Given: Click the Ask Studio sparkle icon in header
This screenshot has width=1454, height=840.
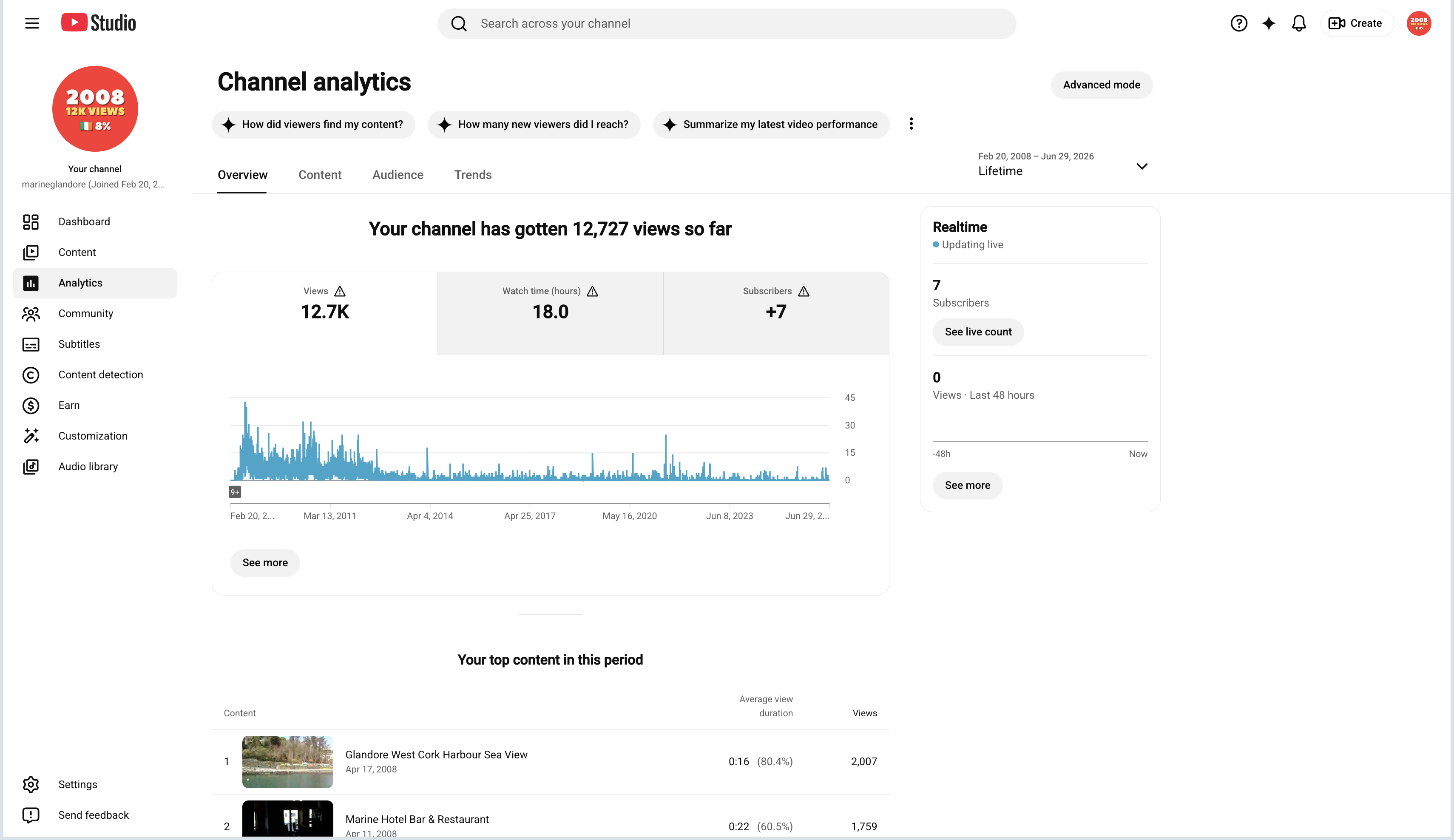Looking at the screenshot, I should pyautogui.click(x=1269, y=23).
